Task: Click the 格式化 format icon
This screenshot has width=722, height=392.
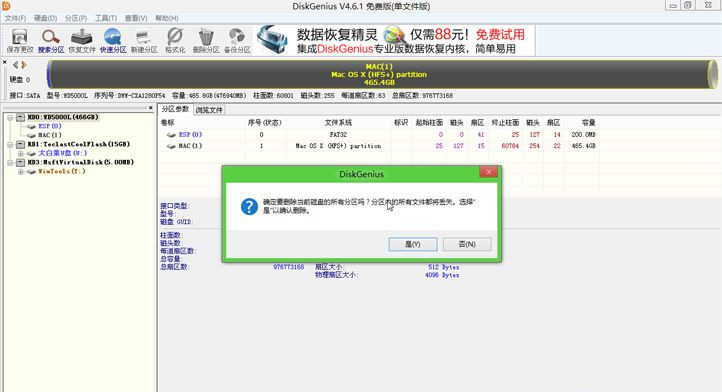Action: (175, 41)
